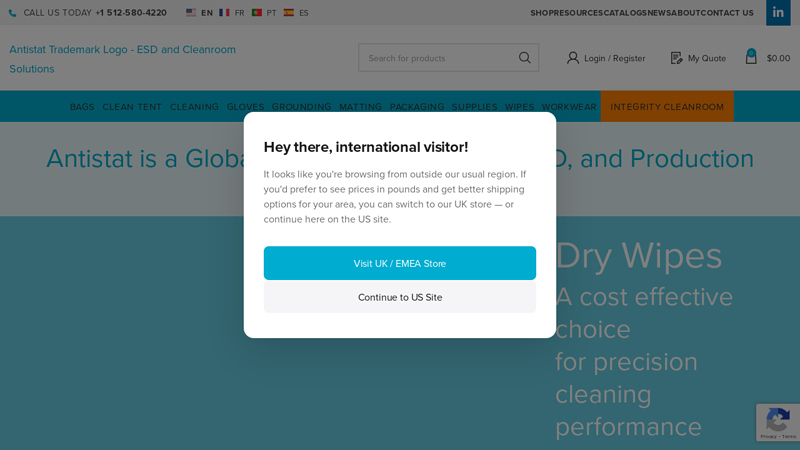Click the search magnifier icon
800x450 pixels.
click(524, 58)
